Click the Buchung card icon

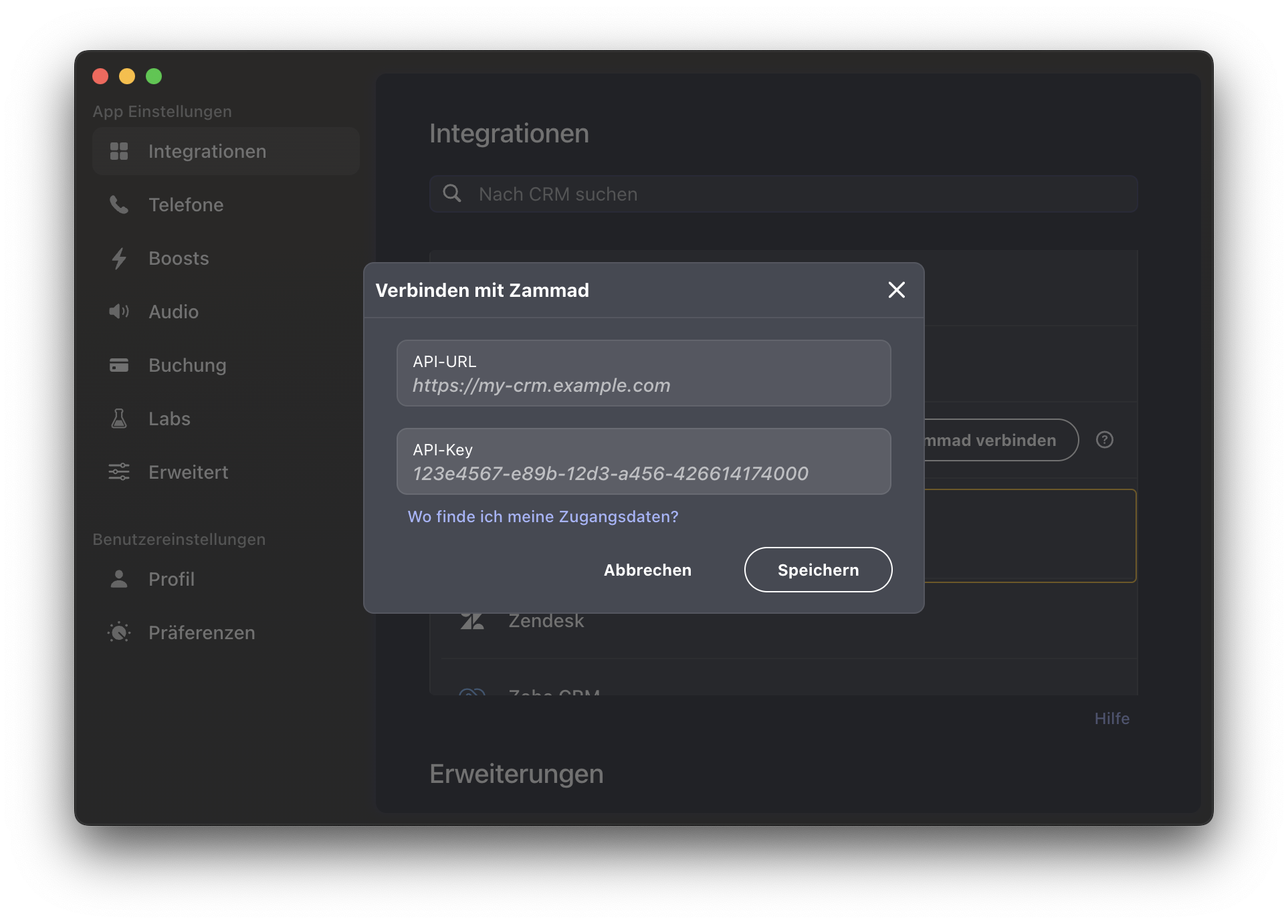point(119,365)
